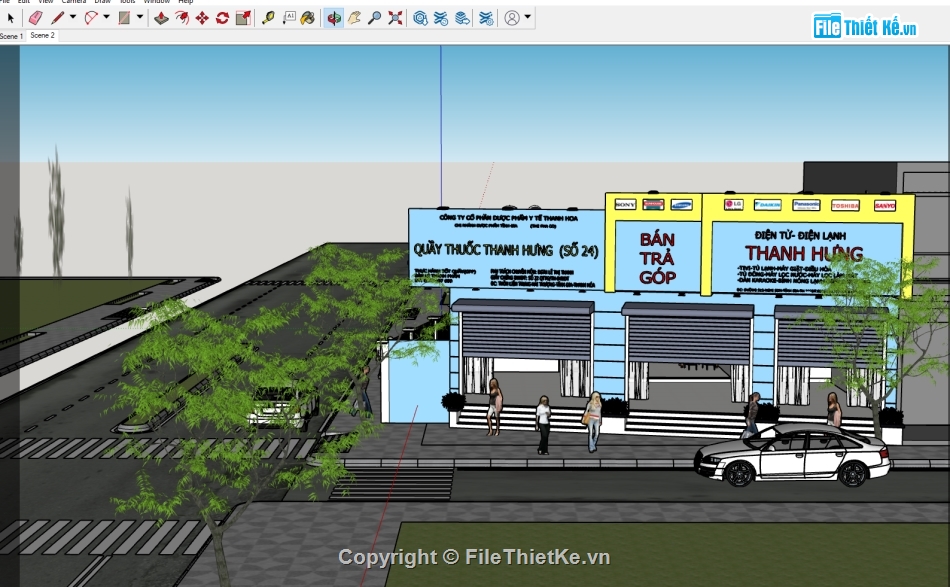The width and height of the screenshot is (950, 587).
Task: Switch to the Scene 2 tab
Action: [42, 36]
